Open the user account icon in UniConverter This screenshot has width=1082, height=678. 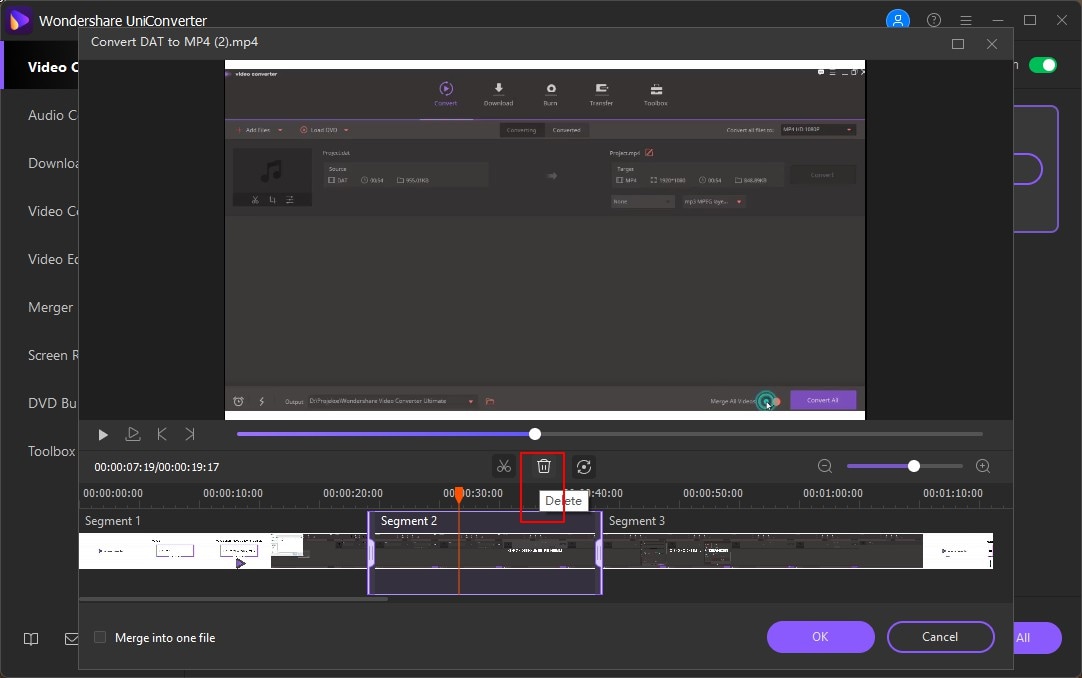point(898,20)
